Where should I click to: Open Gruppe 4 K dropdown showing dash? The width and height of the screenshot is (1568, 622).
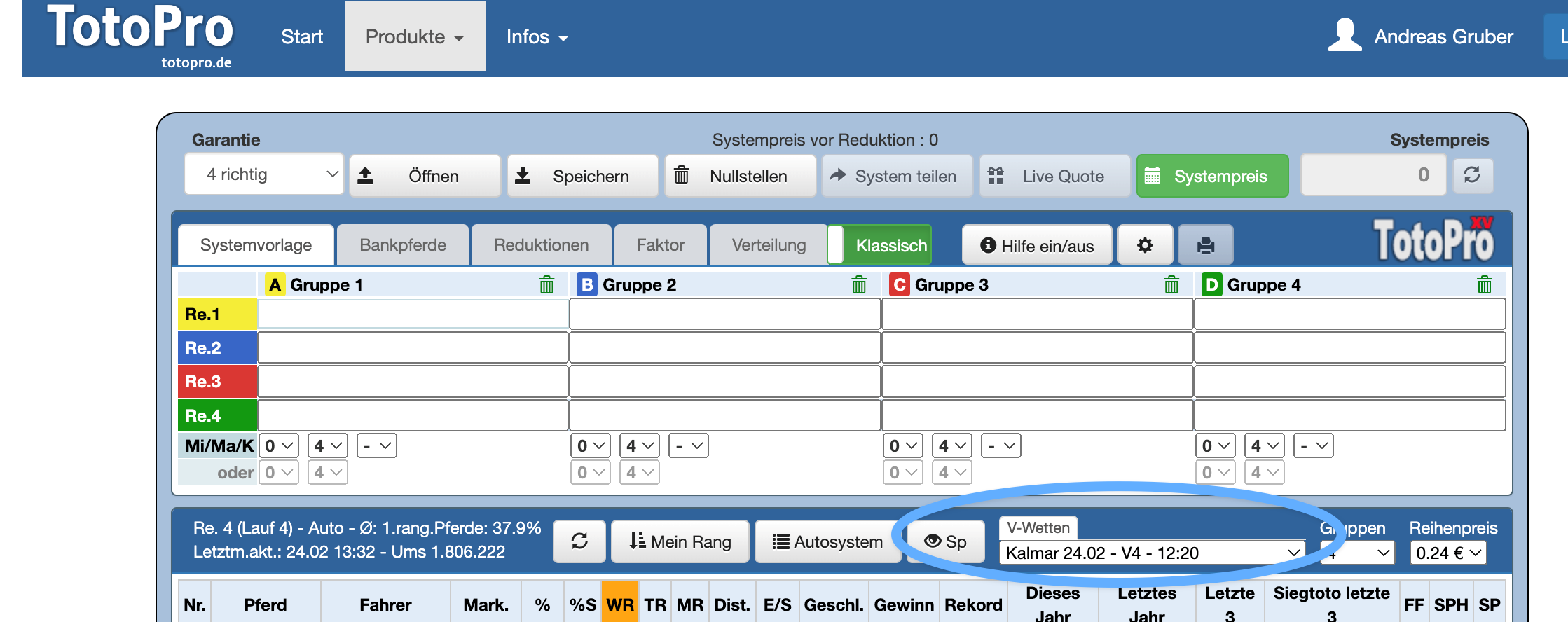coord(1314,446)
